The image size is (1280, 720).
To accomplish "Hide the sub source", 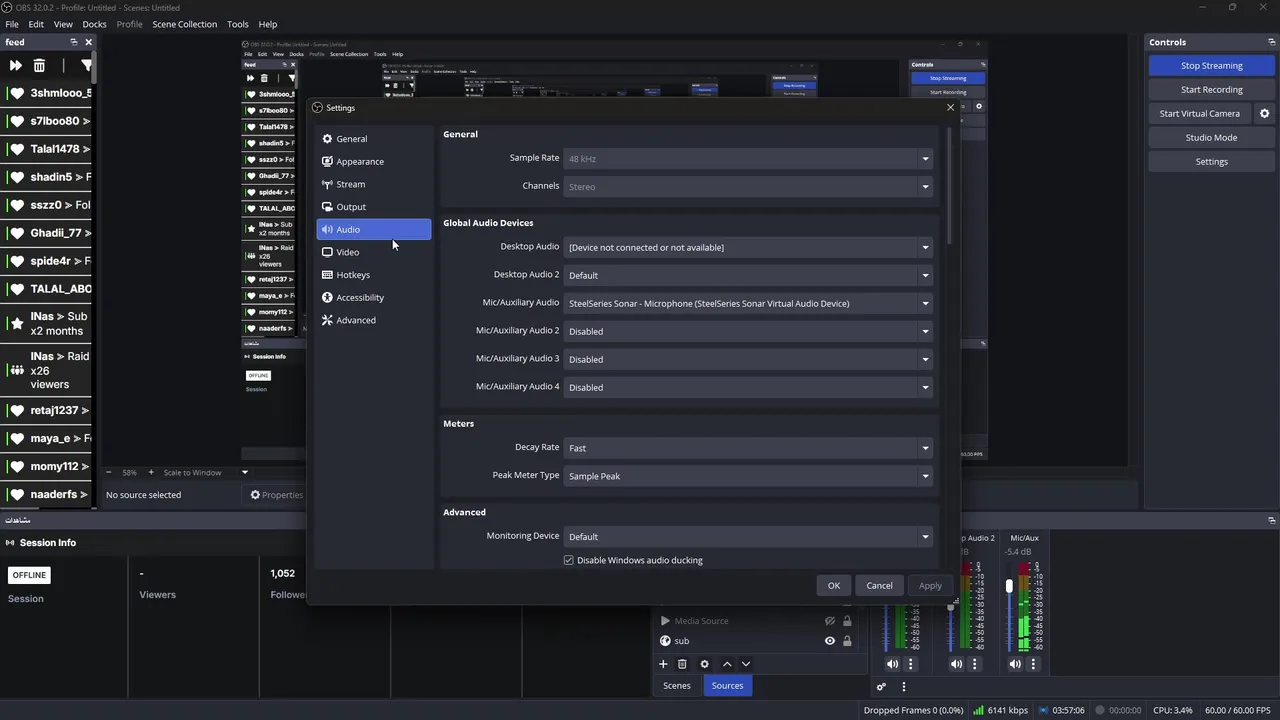I will click(829, 641).
